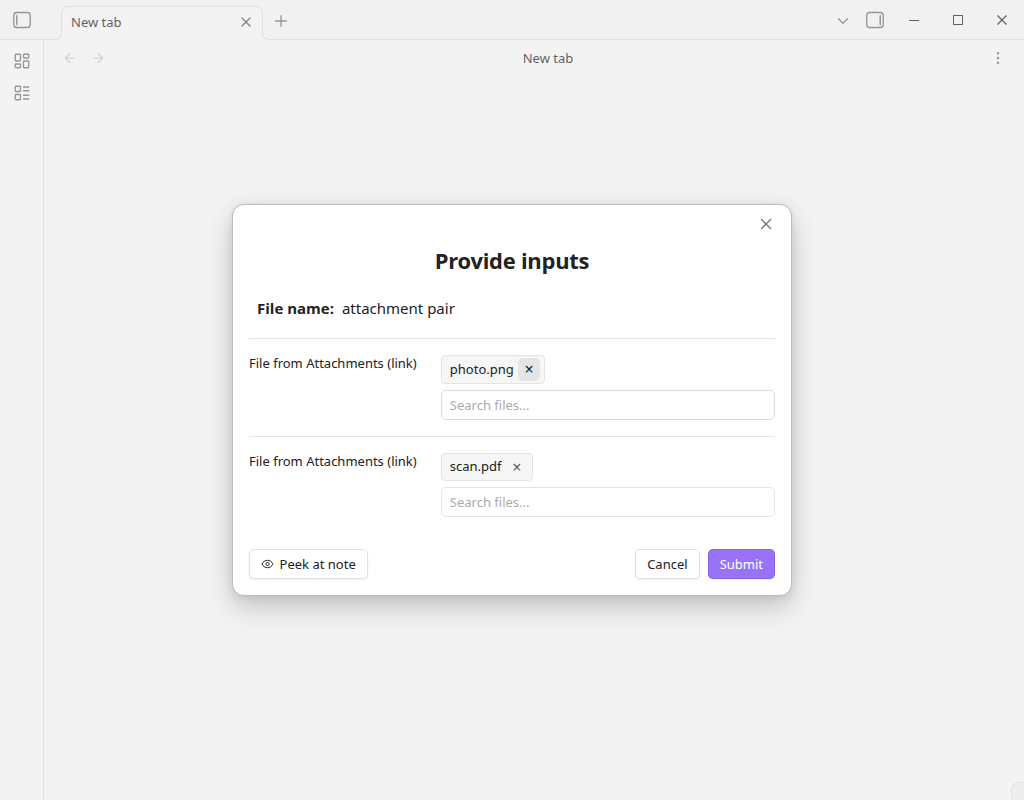Navigate forward with the right arrow
This screenshot has width=1024, height=800.
[x=98, y=58]
